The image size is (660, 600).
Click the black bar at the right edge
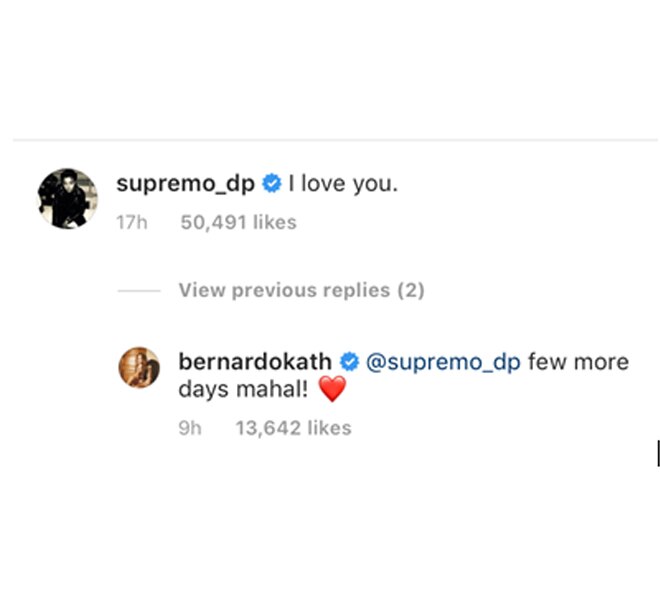[x=658, y=453]
